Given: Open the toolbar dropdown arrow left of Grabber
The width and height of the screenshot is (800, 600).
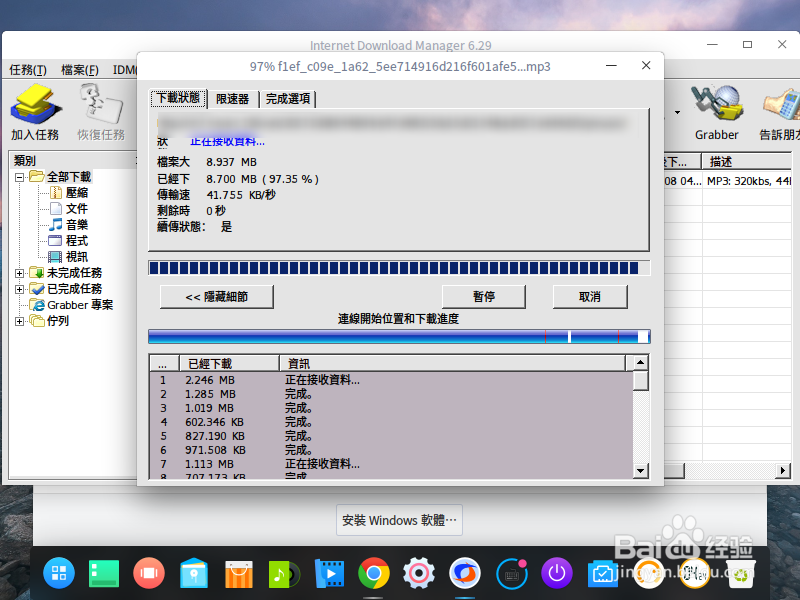Looking at the screenshot, I should pos(677,112).
